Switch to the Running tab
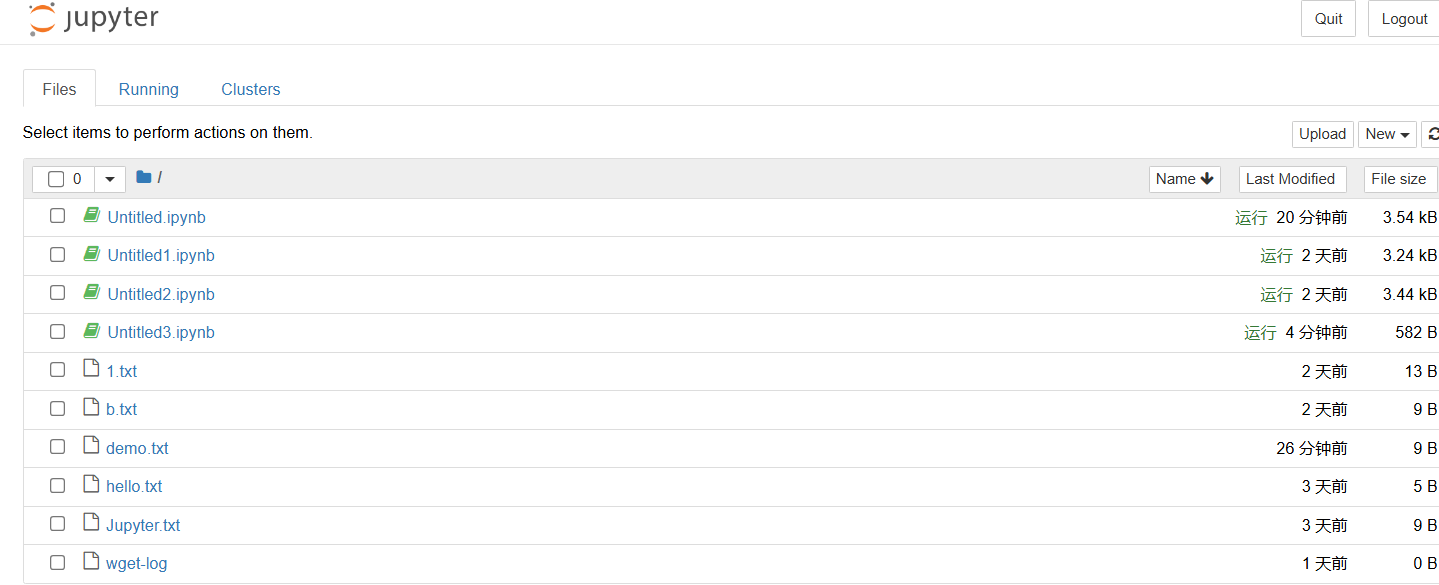Screen dimensions: 1439x585 point(148,89)
